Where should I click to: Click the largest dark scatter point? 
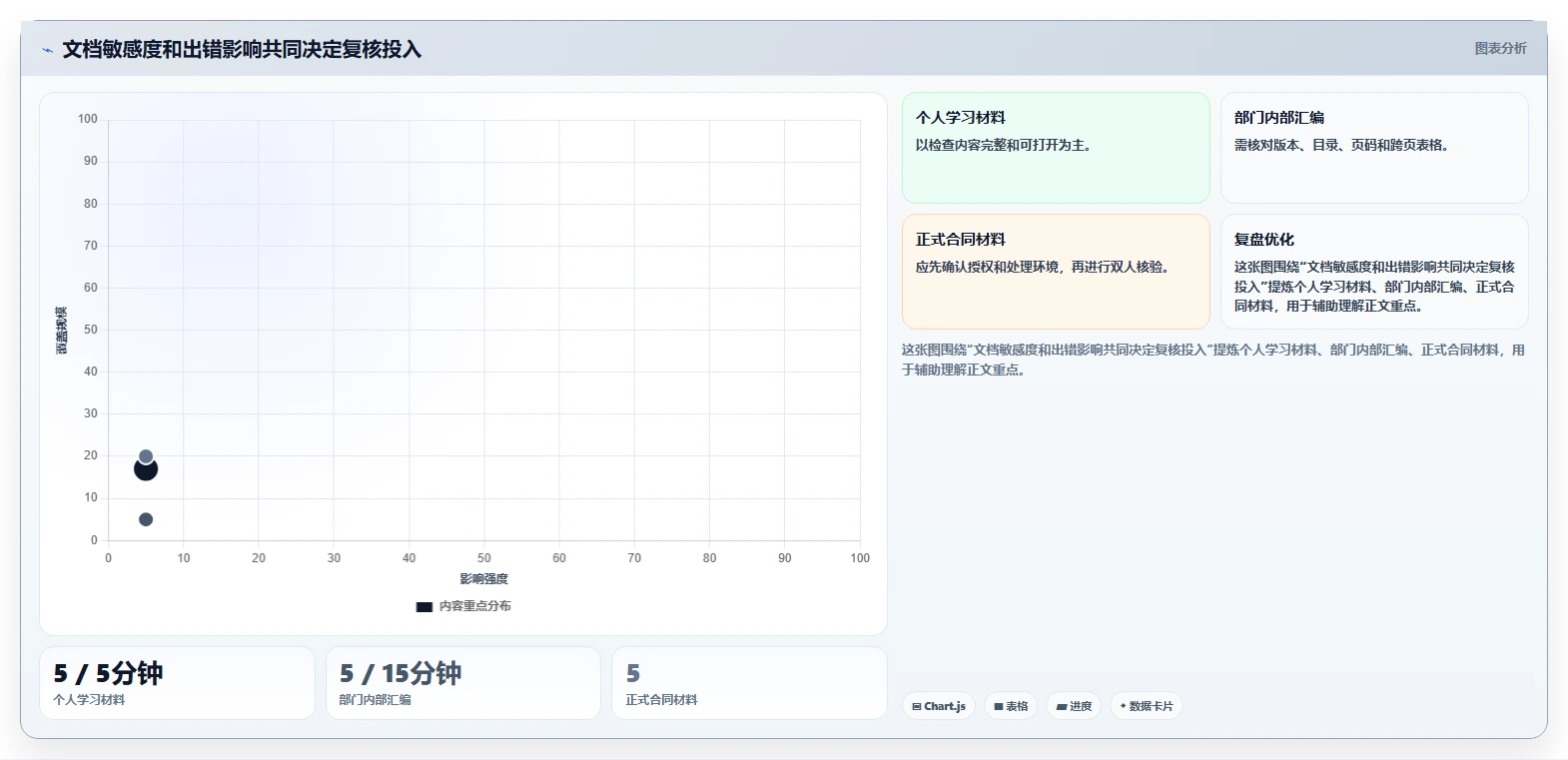coord(146,469)
